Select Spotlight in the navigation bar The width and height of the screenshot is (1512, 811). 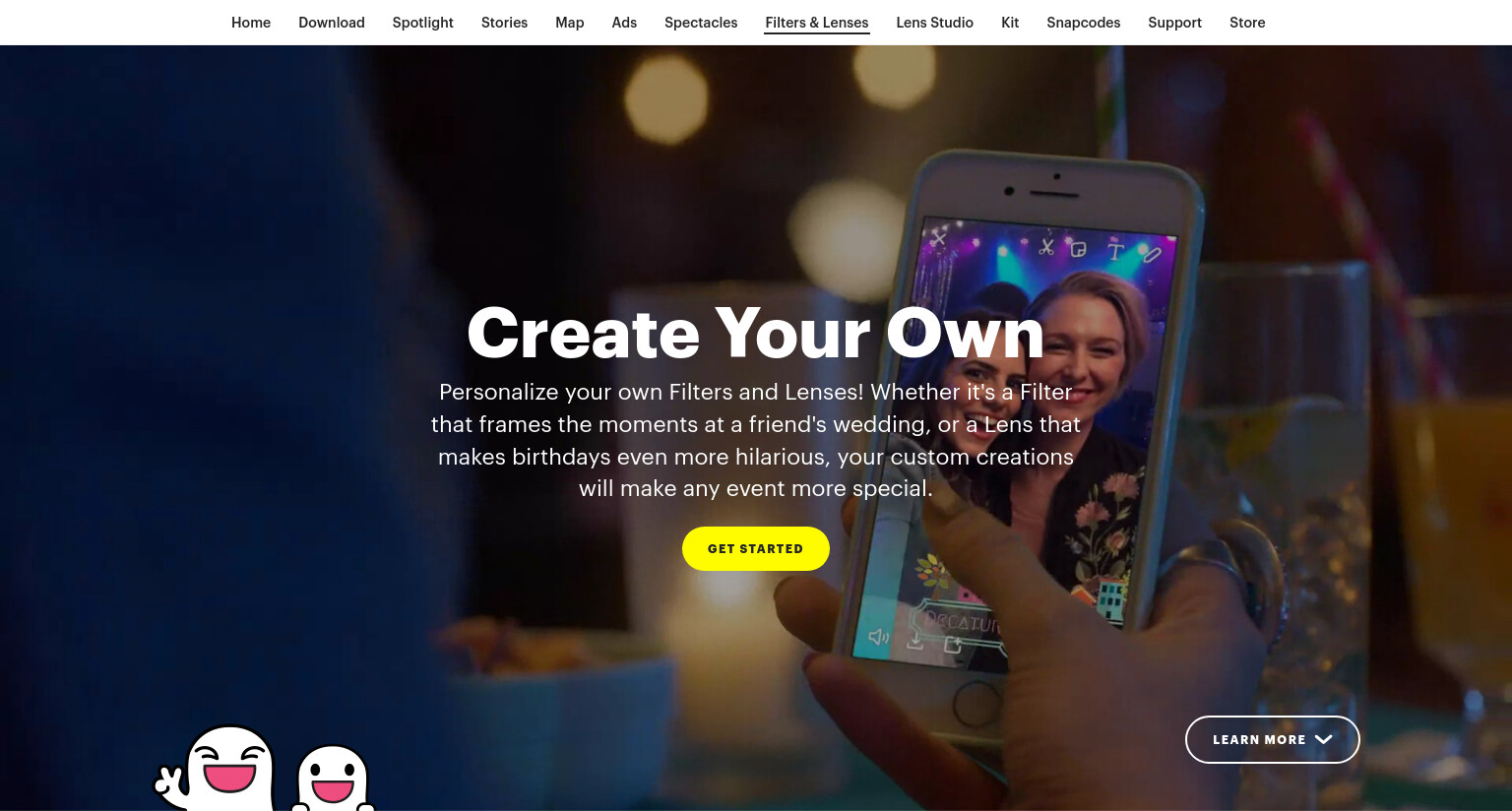point(423,23)
